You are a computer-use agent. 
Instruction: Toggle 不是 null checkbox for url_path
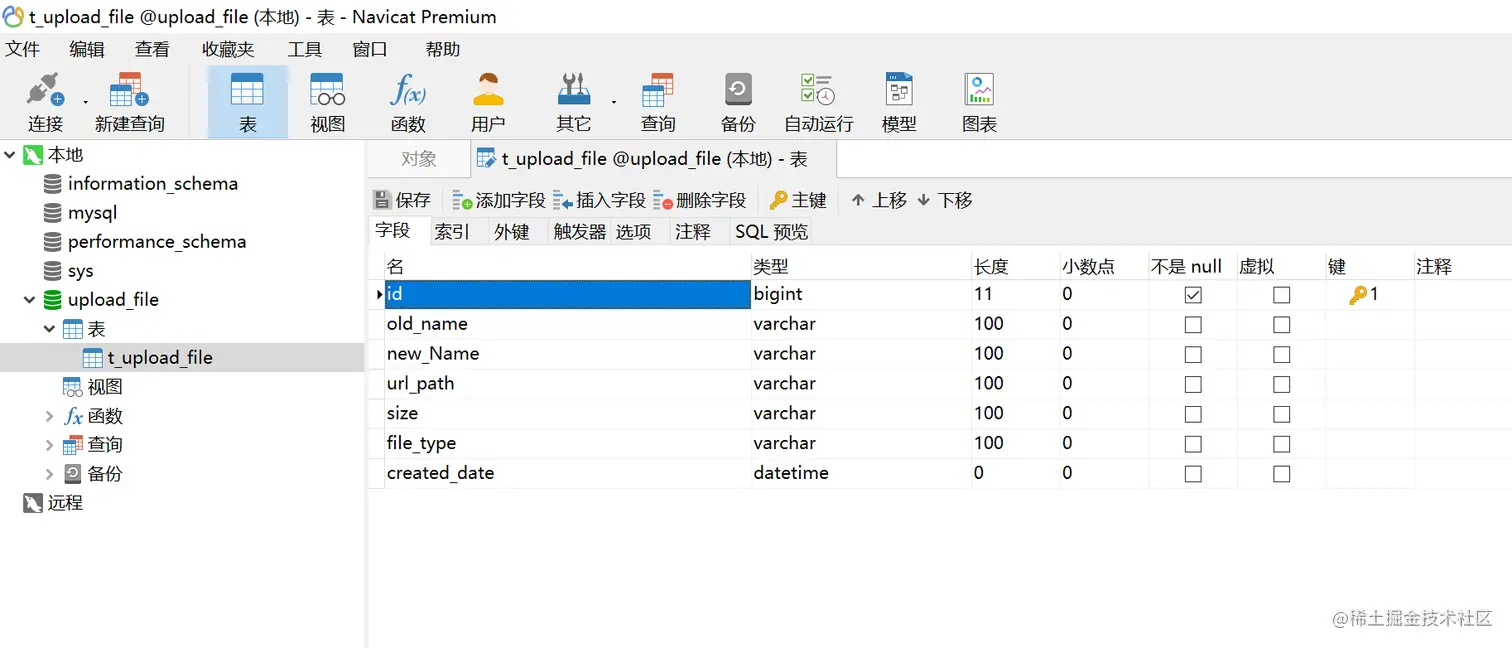[1193, 385]
